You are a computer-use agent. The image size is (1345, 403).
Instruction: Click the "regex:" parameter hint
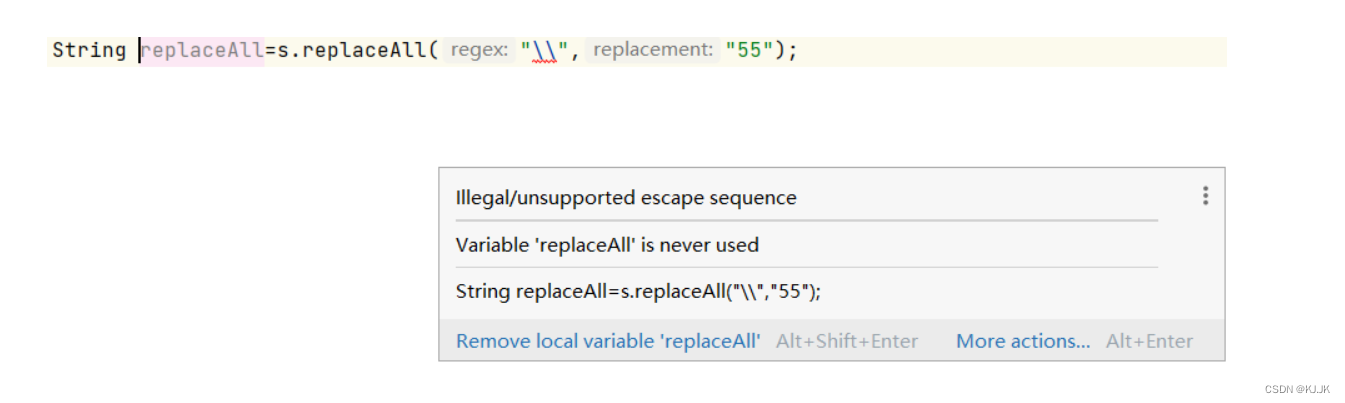tap(480, 50)
